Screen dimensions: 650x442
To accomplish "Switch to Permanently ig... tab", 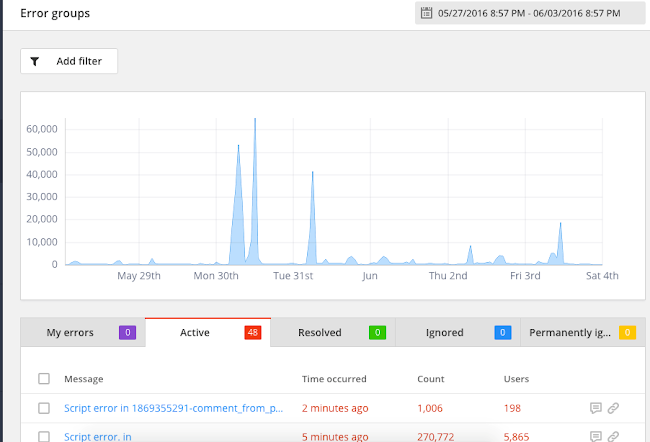I will click(x=582, y=333).
